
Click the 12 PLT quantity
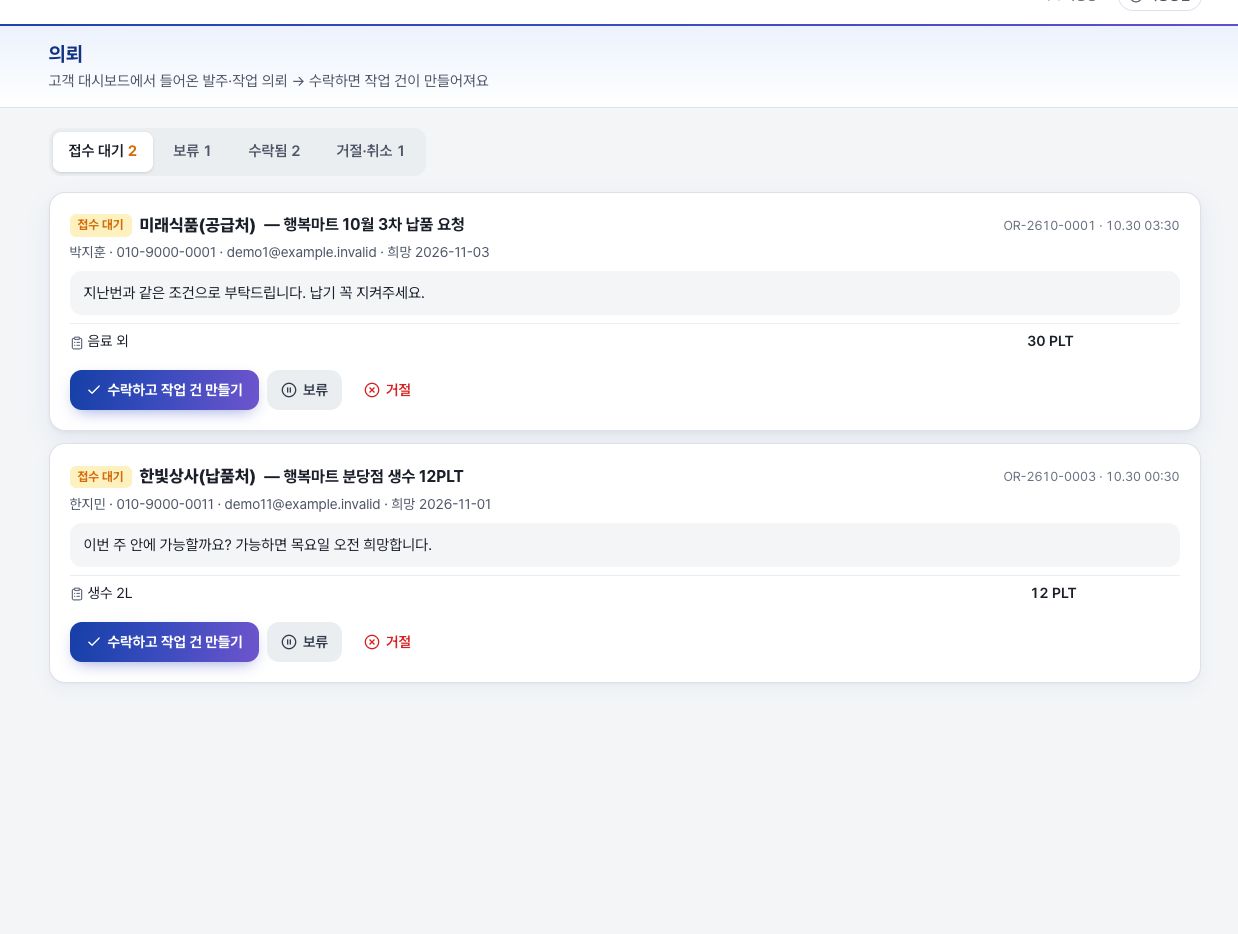point(1053,593)
